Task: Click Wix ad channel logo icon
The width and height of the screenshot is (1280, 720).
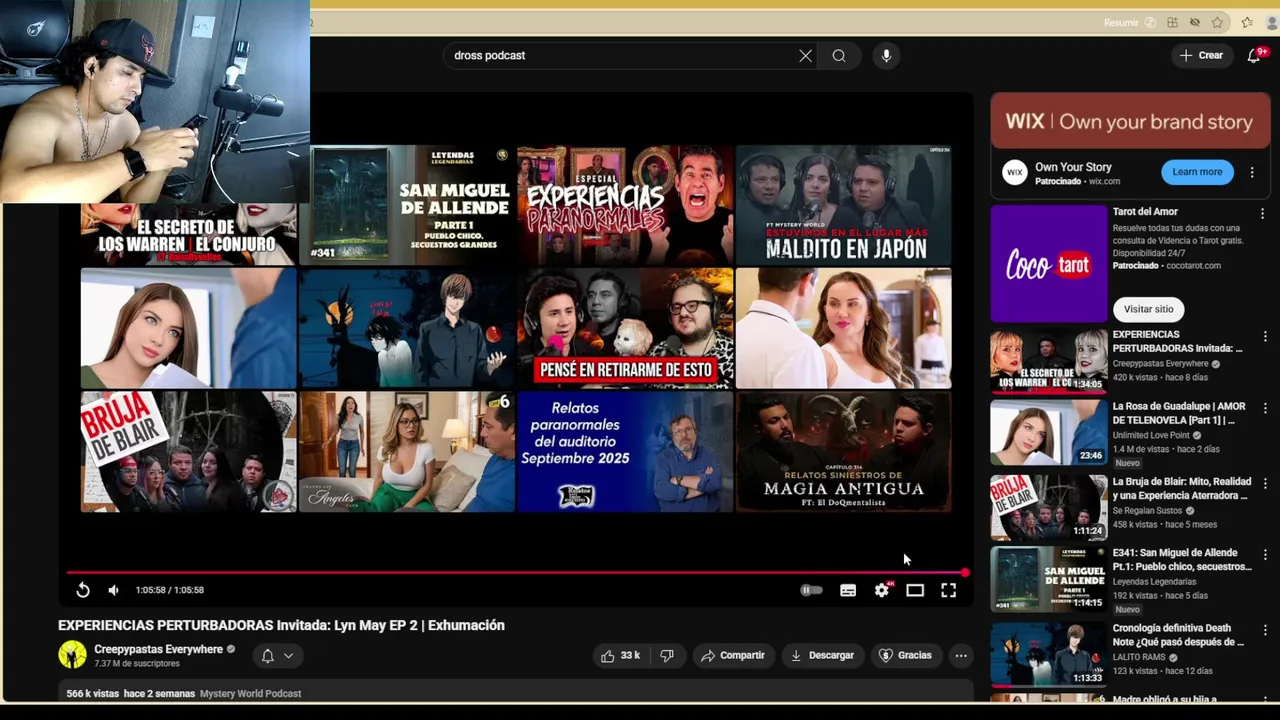Action: pyautogui.click(x=1015, y=173)
